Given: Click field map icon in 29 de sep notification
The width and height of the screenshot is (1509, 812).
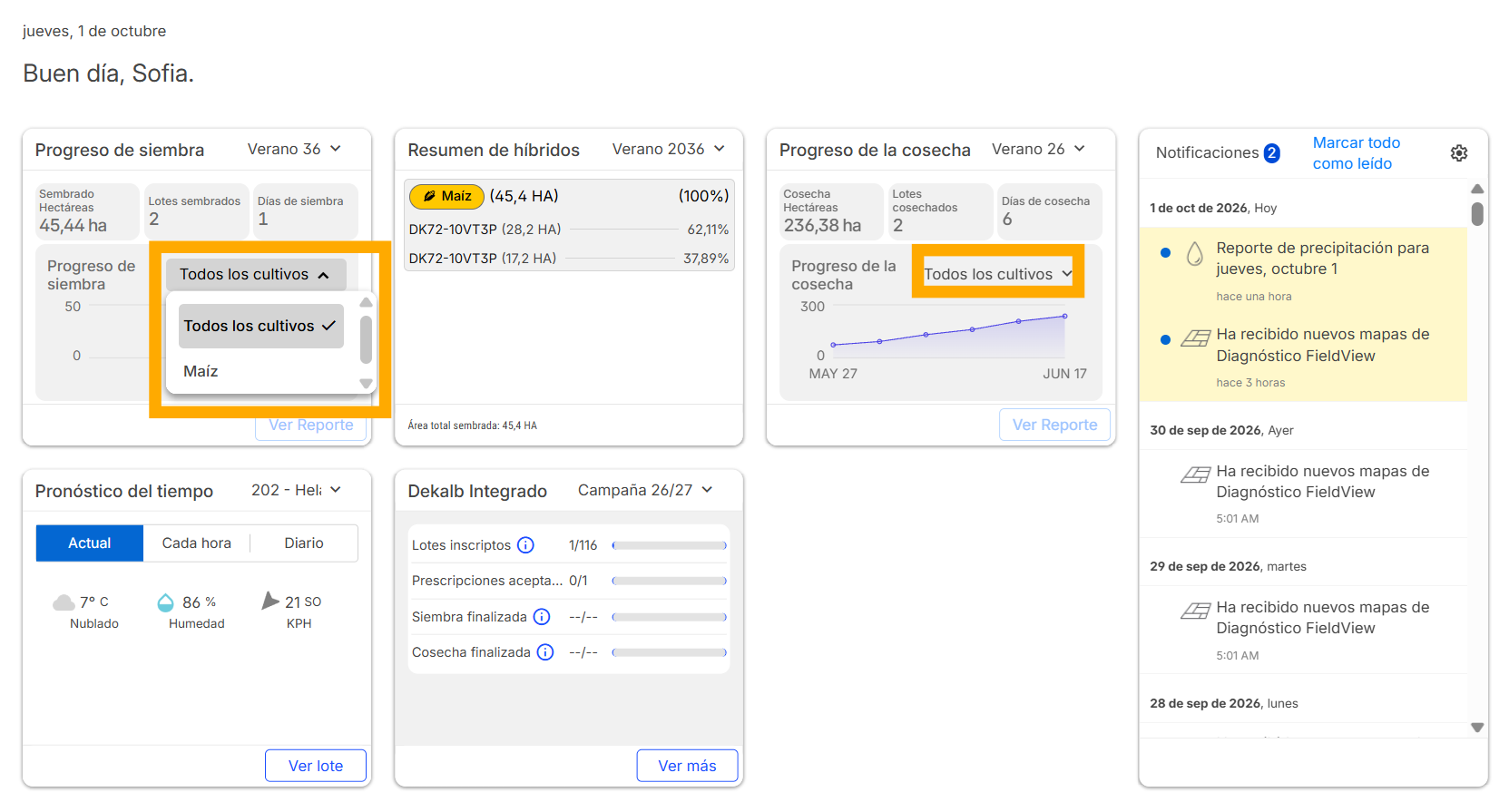Looking at the screenshot, I should click(x=1195, y=611).
